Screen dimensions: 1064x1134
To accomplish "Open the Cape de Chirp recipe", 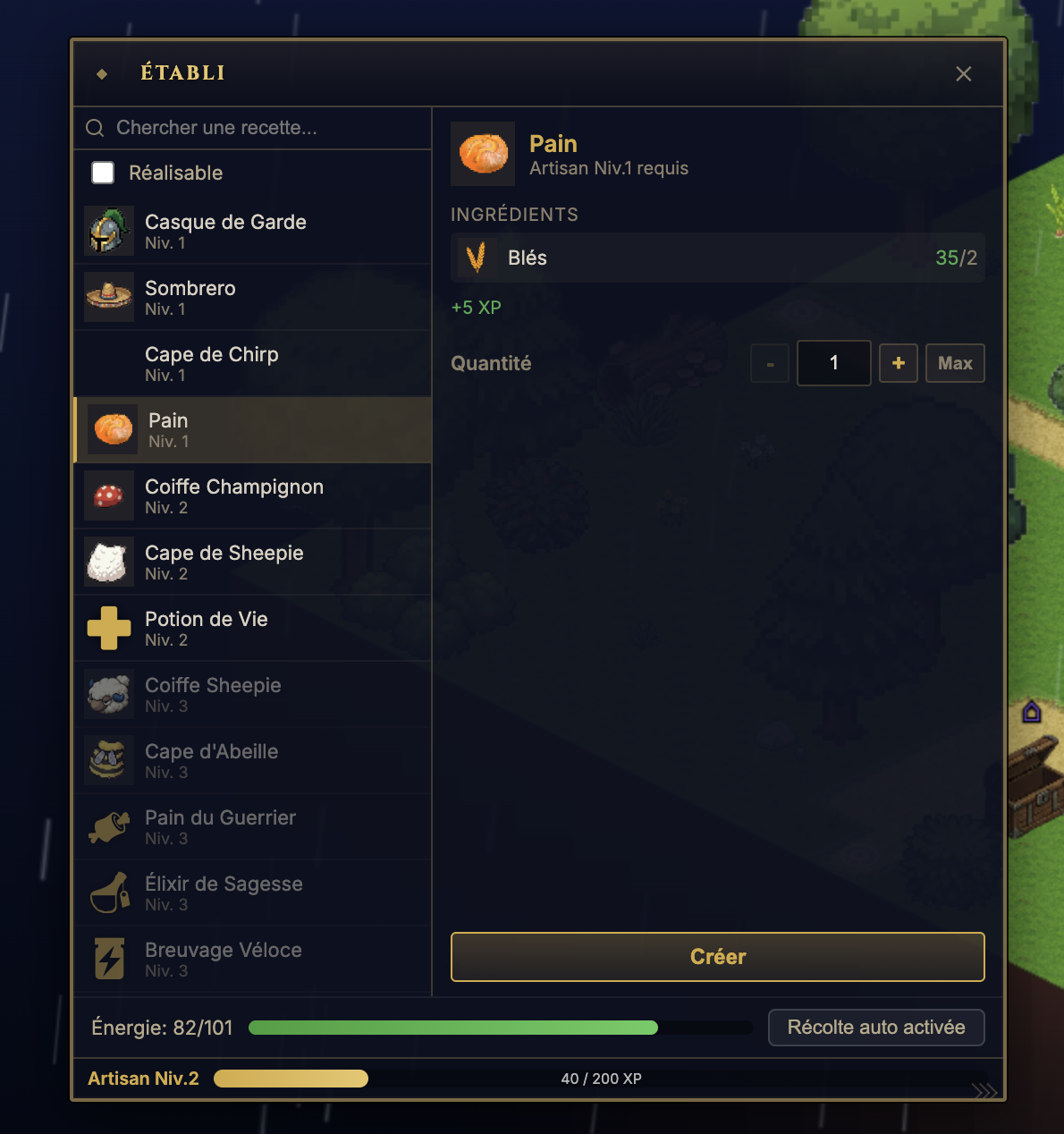I will [x=252, y=363].
